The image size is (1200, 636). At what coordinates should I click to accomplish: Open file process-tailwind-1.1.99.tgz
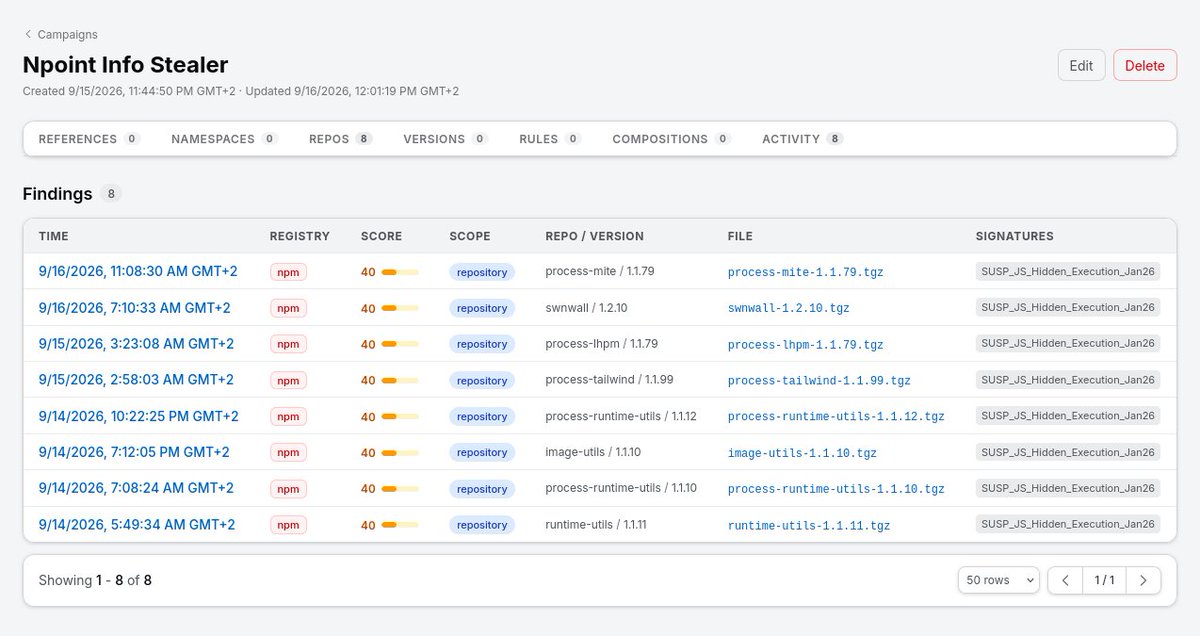click(819, 381)
